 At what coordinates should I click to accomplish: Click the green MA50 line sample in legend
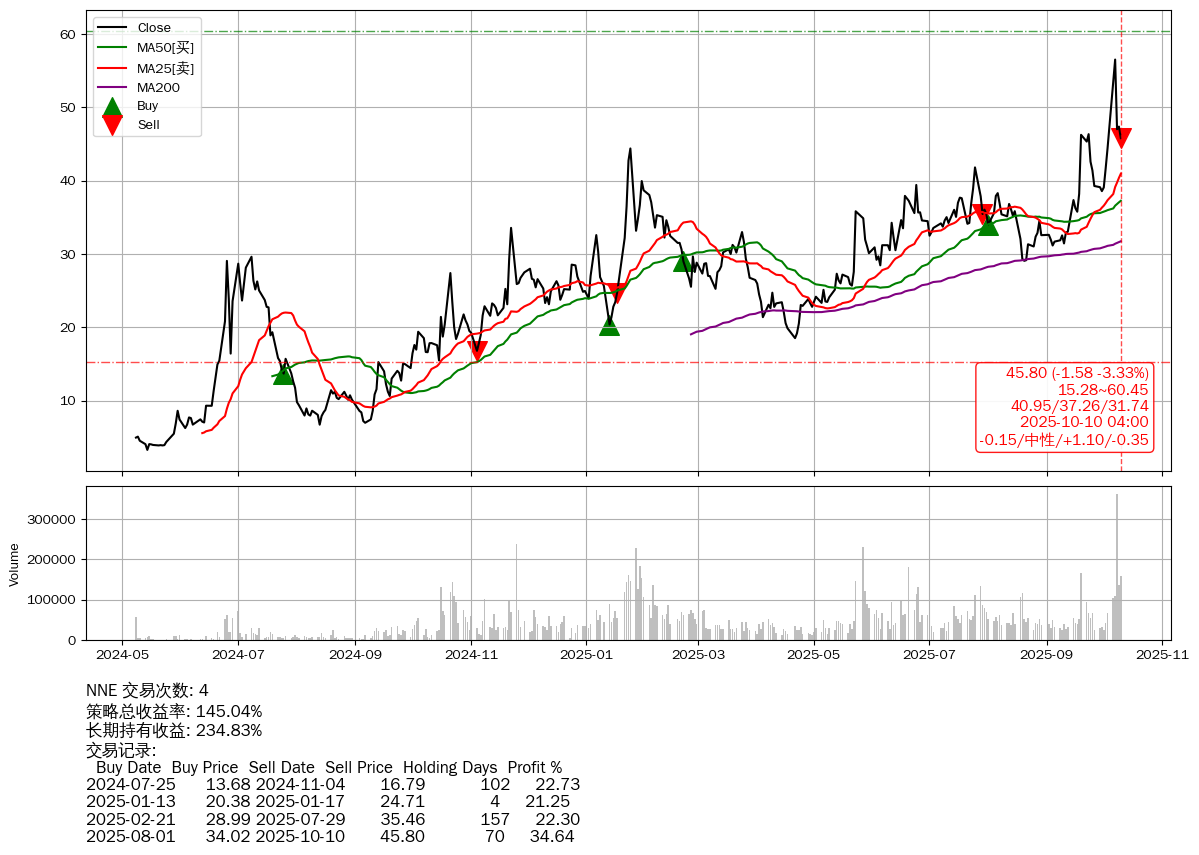click(x=113, y=47)
